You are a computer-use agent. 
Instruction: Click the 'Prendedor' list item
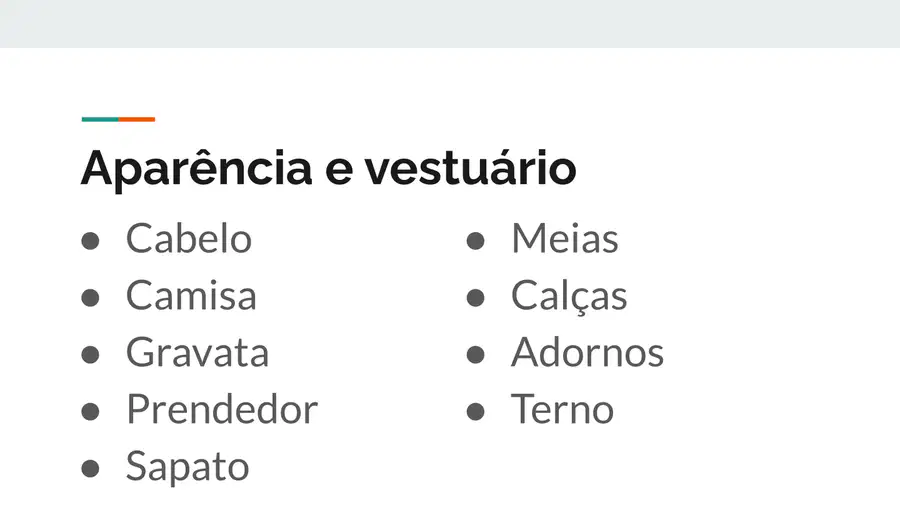222,409
